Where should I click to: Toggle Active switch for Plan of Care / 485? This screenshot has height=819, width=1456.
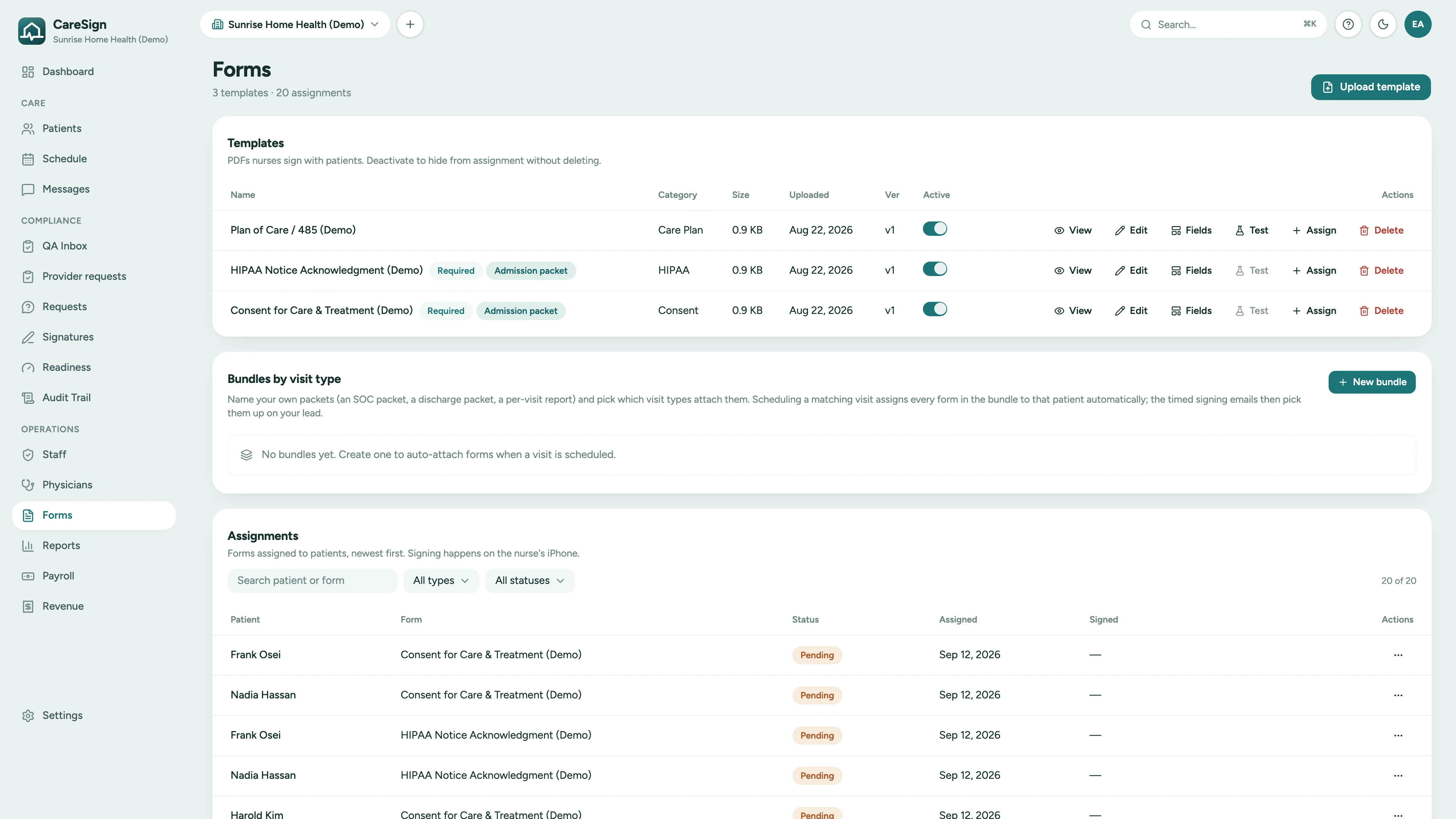934,228
